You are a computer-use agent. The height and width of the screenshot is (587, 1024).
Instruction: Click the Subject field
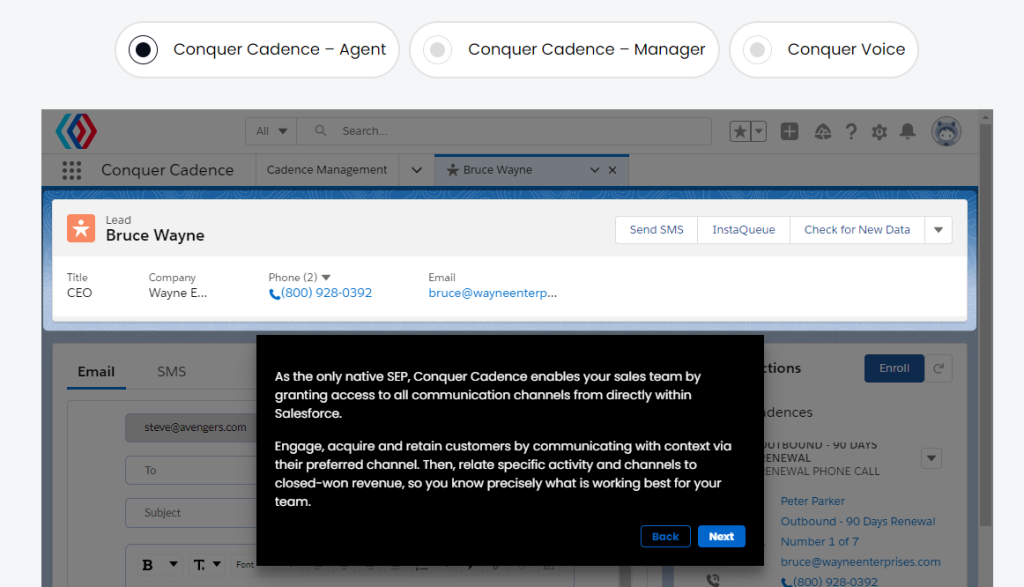pyautogui.click(x=191, y=513)
